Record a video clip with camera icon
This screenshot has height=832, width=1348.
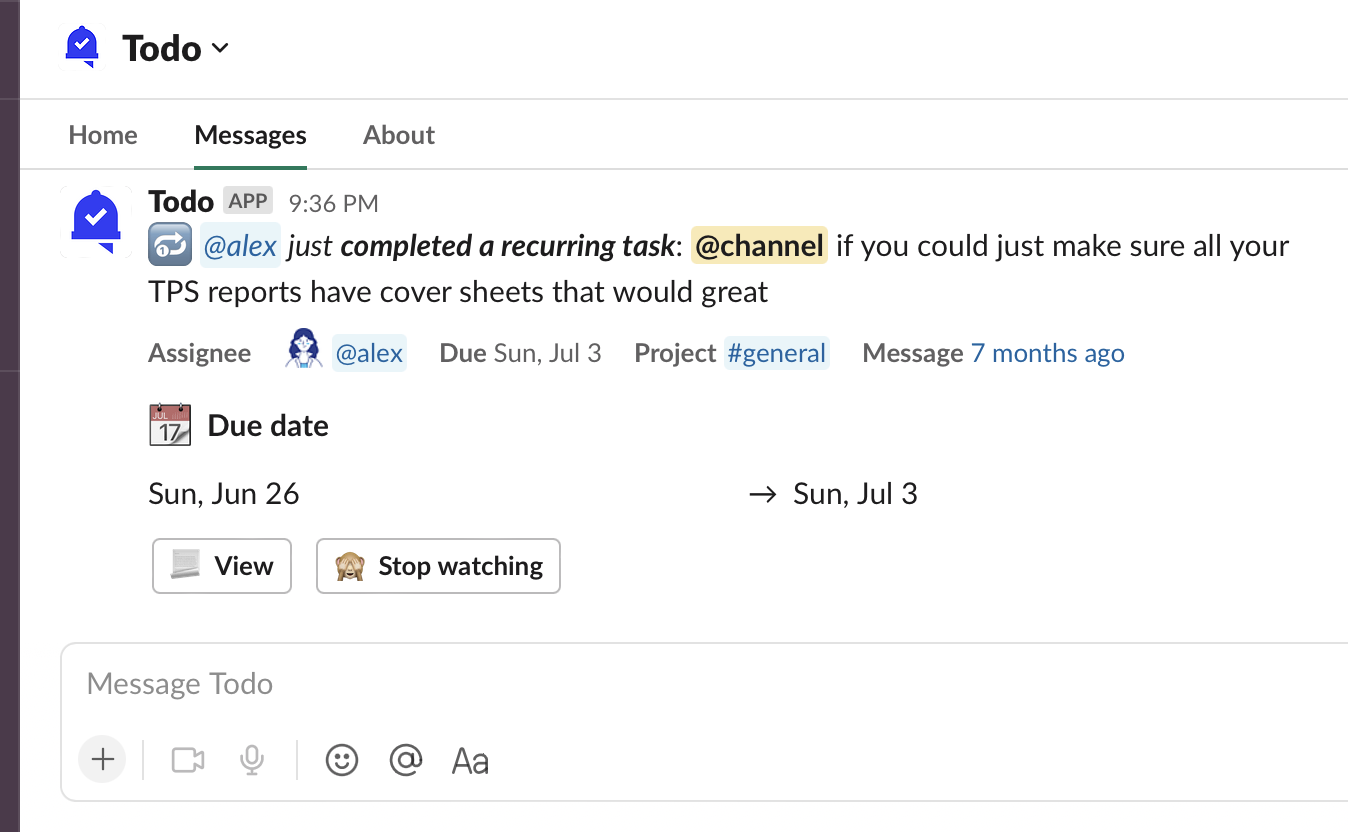click(x=188, y=761)
